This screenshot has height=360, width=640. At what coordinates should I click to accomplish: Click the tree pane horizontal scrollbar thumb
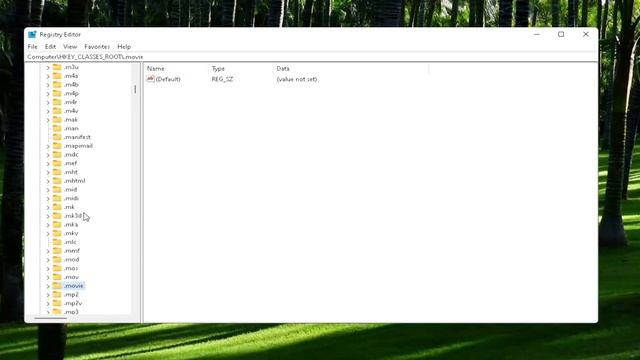click(51, 318)
